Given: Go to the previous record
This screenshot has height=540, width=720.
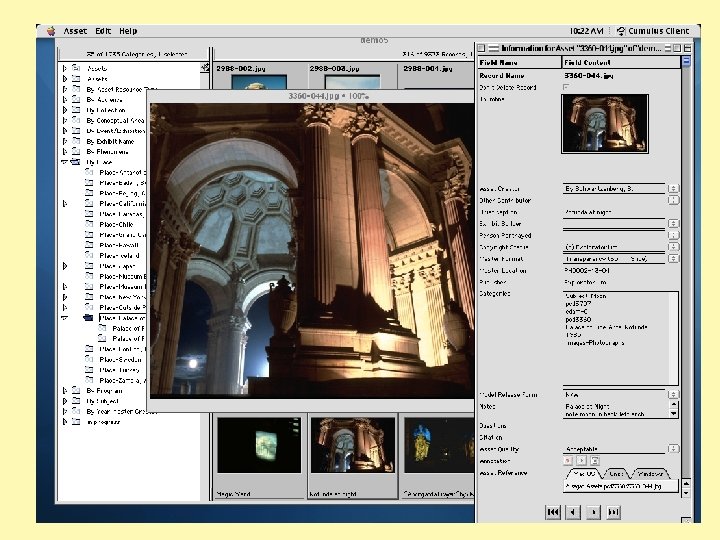Looking at the screenshot, I should pyautogui.click(x=572, y=511).
